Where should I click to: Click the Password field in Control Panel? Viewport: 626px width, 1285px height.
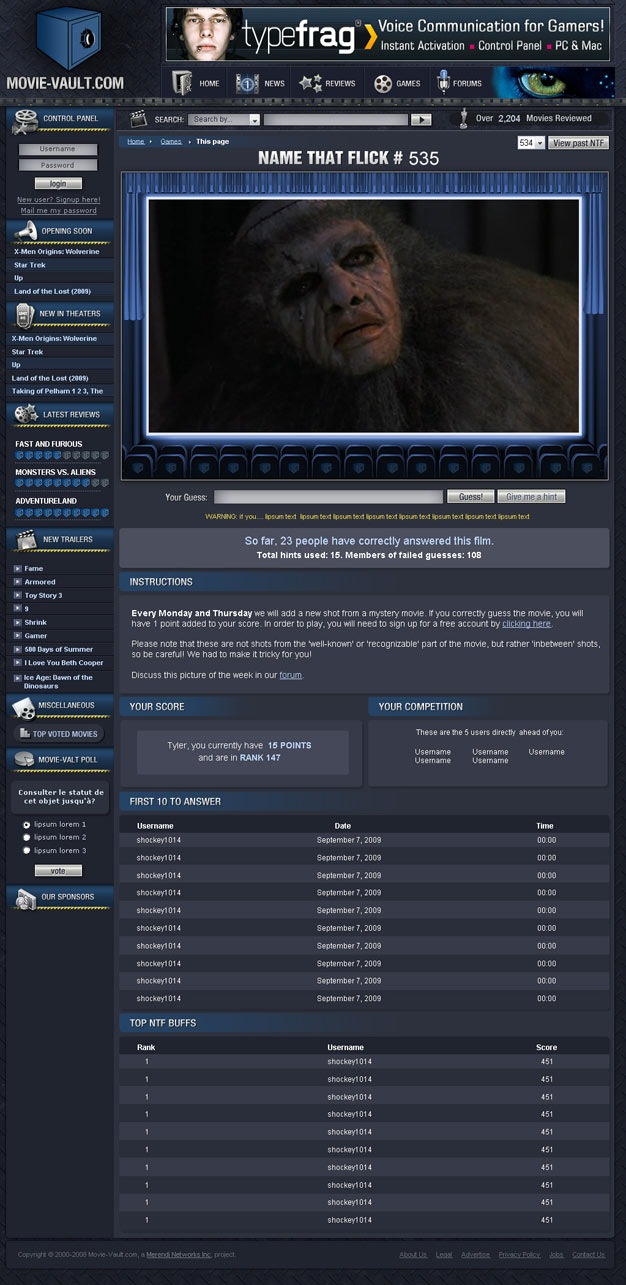click(58, 165)
